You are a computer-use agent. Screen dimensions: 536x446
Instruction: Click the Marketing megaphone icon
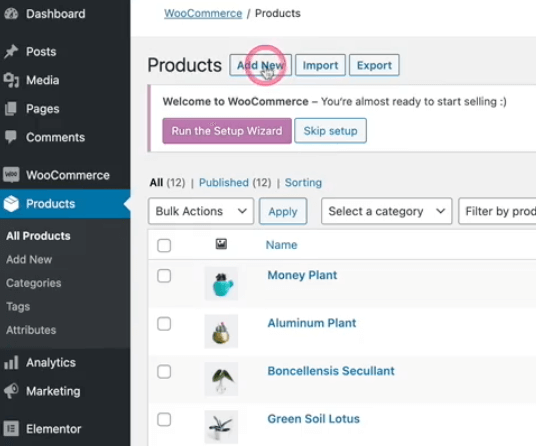(x=11, y=391)
